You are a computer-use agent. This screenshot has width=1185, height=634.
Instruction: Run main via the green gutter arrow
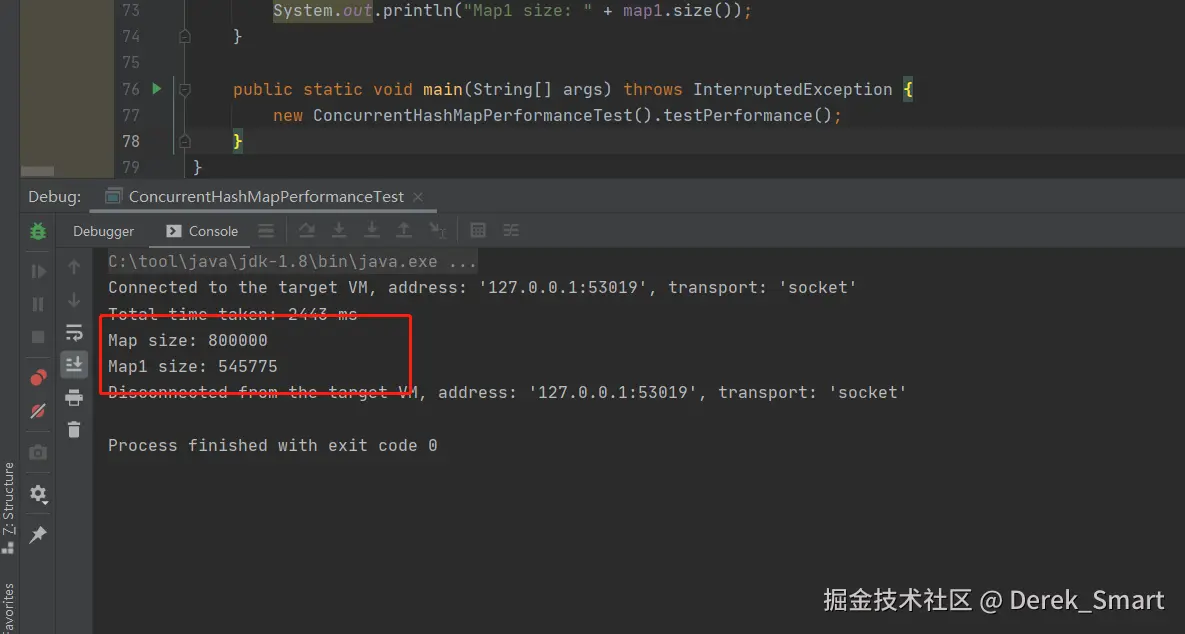(x=157, y=89)
